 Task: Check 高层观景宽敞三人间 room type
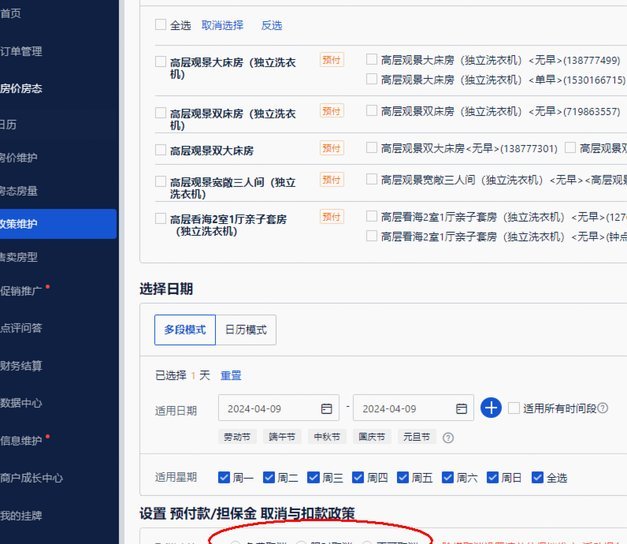160,182
